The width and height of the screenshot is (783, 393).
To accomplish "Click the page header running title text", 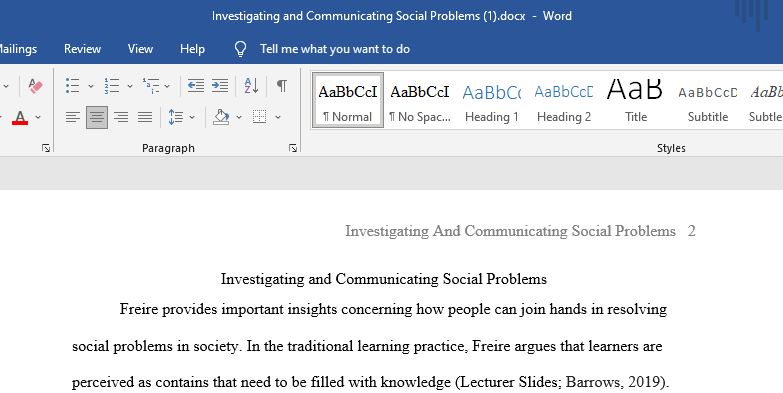I will click(x=510, y=231).
